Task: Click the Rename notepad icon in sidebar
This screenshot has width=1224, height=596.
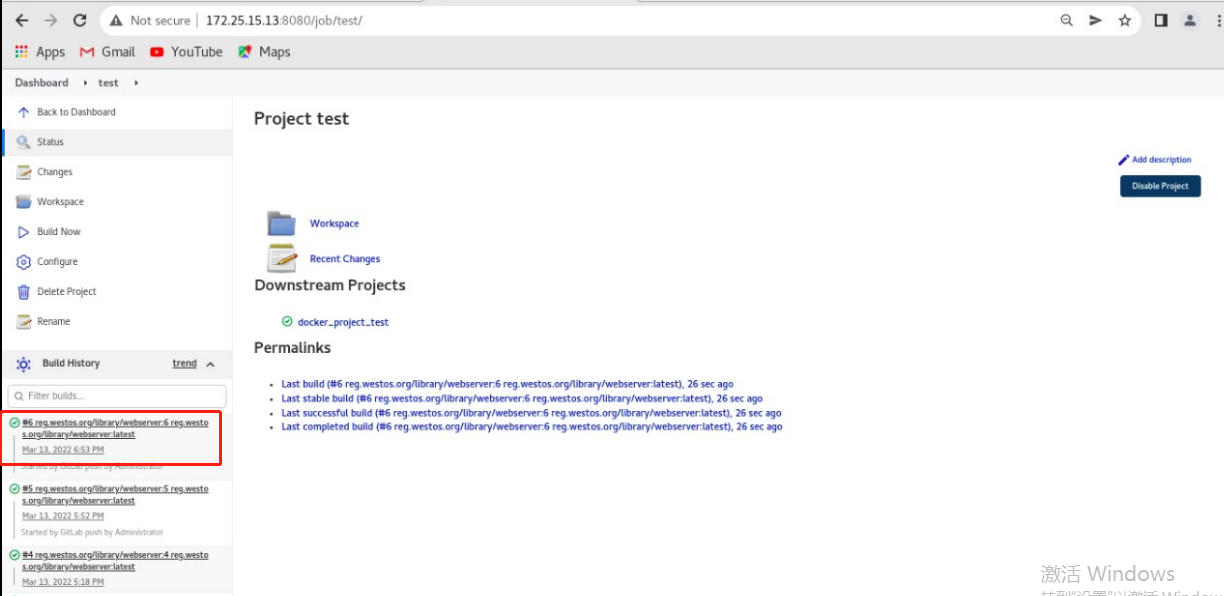Action: coord(24,322)
